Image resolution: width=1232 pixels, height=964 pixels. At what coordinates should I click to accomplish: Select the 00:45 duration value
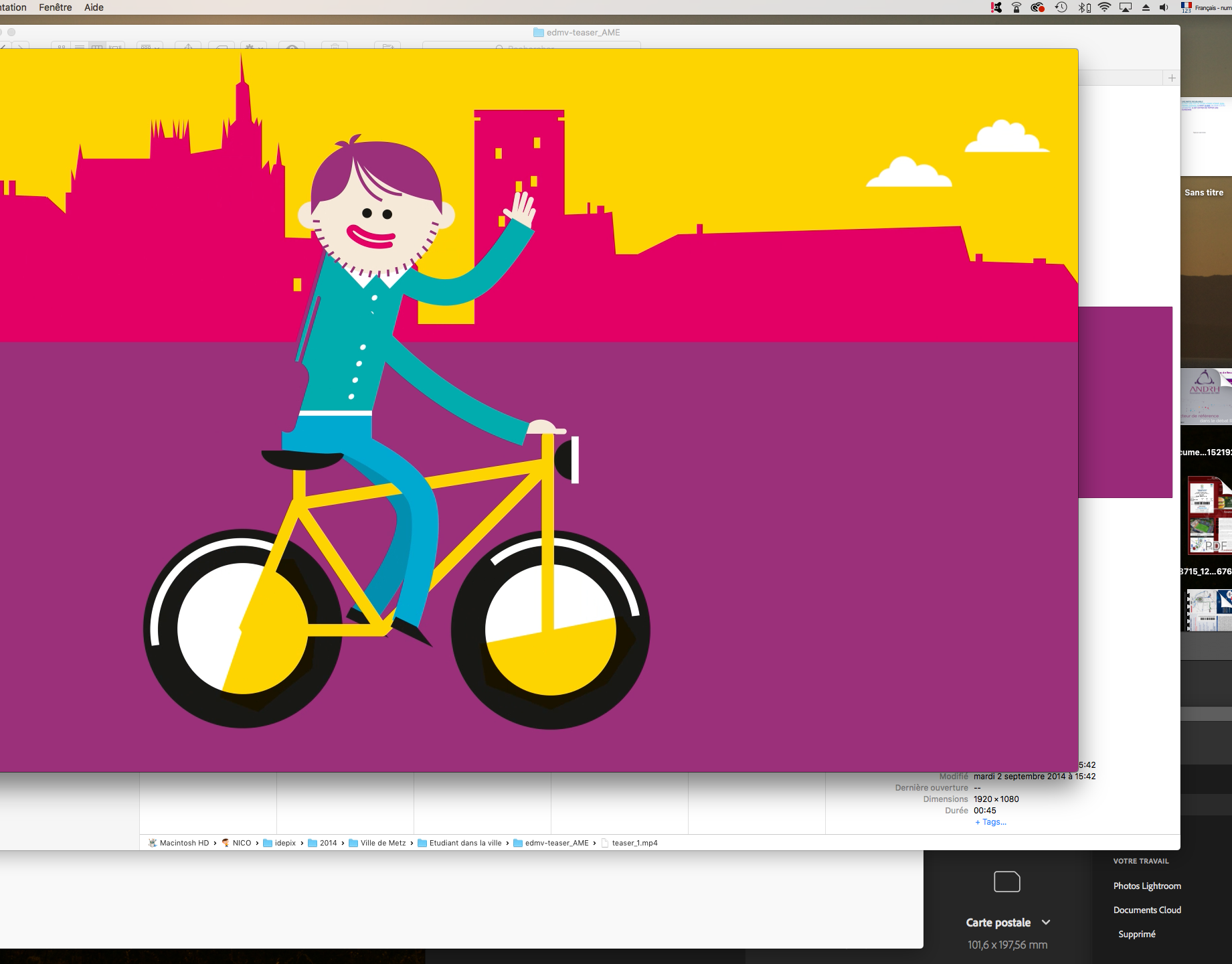(x=984, y=811)
